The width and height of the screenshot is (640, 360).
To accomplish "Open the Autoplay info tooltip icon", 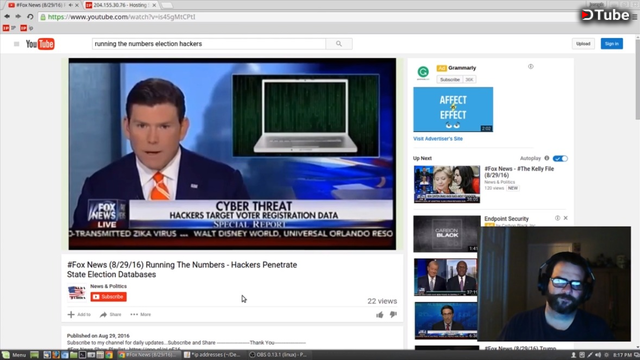I will point(547,158).
